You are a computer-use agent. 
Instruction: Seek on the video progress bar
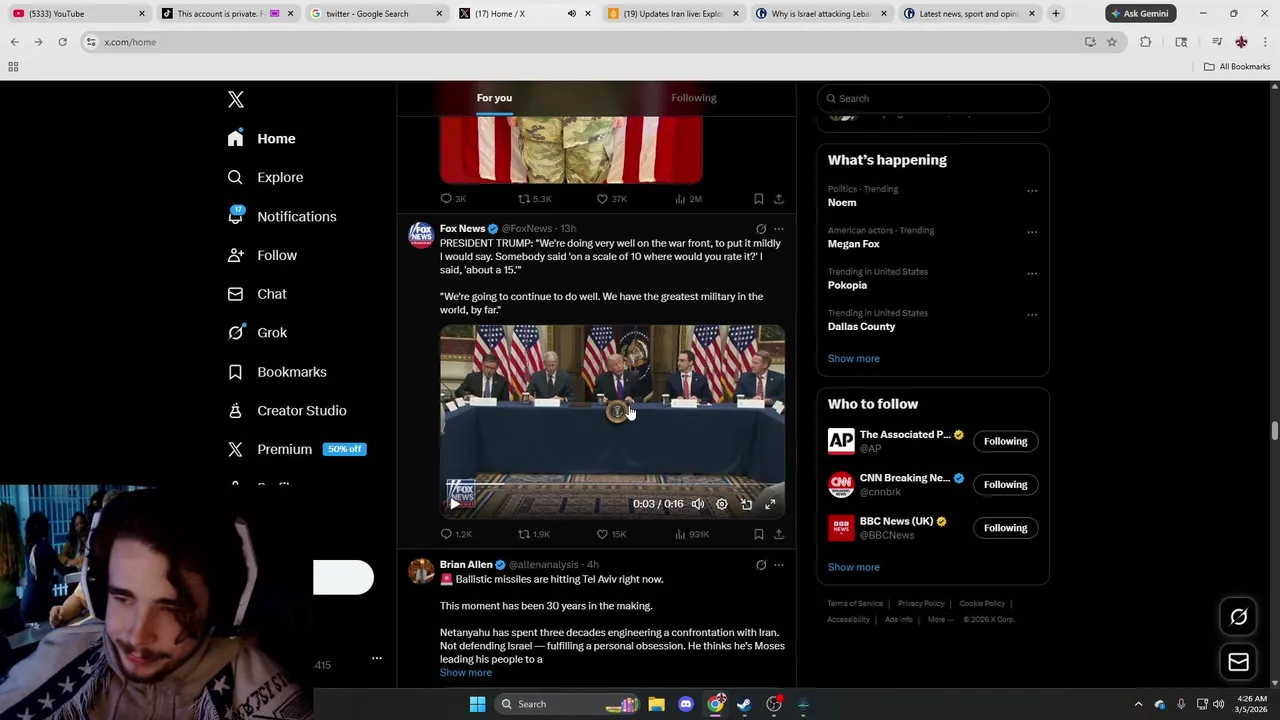pyautogui.click(x=612, y=485)
